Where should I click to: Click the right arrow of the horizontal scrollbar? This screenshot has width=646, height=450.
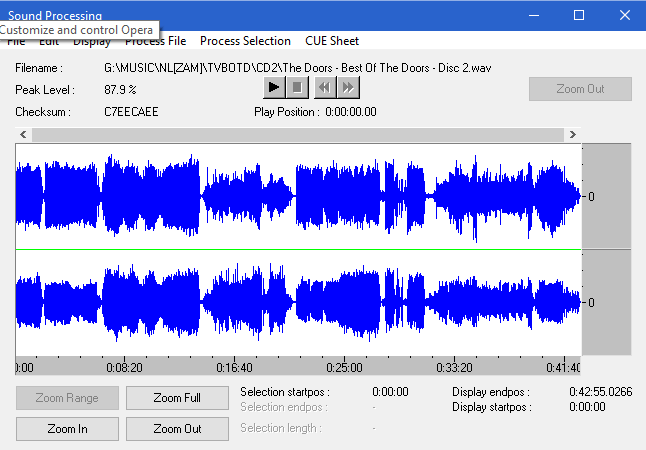click(573, 134)
